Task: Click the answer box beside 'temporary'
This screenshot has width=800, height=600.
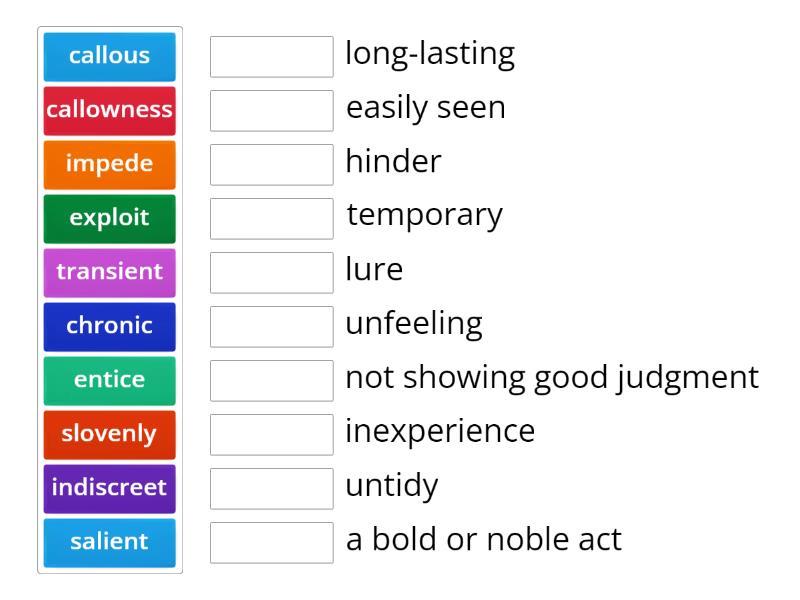Action: click(271, 218)
